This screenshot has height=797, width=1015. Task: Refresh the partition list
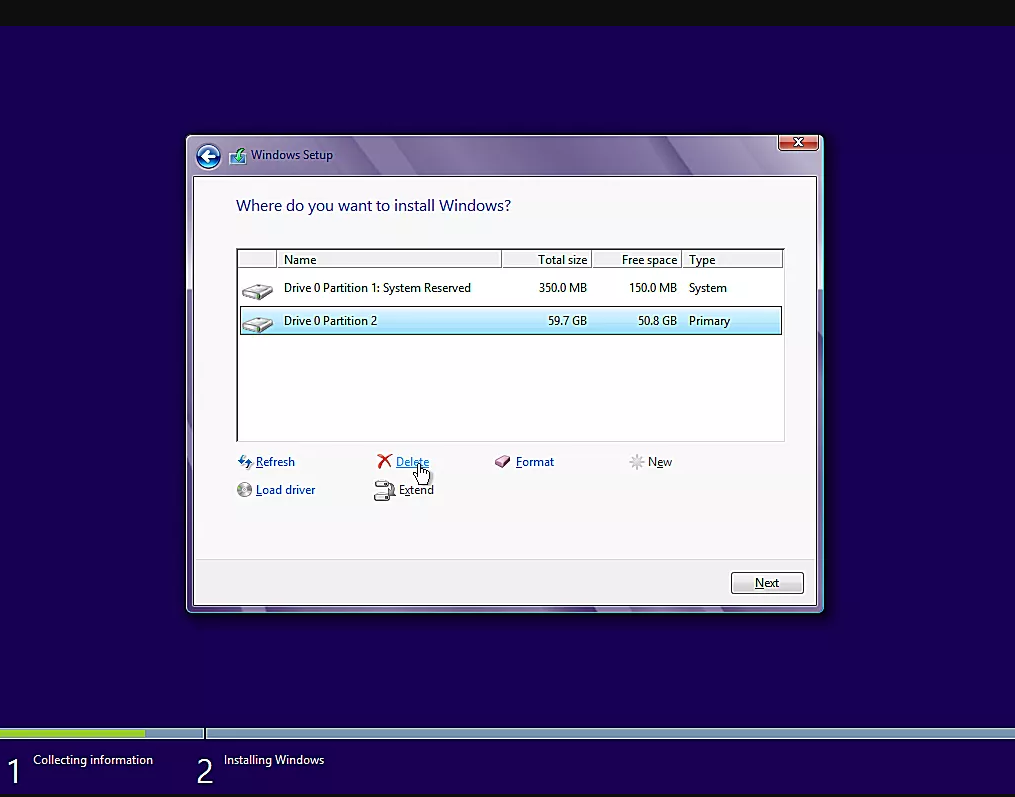coord(275,462)
